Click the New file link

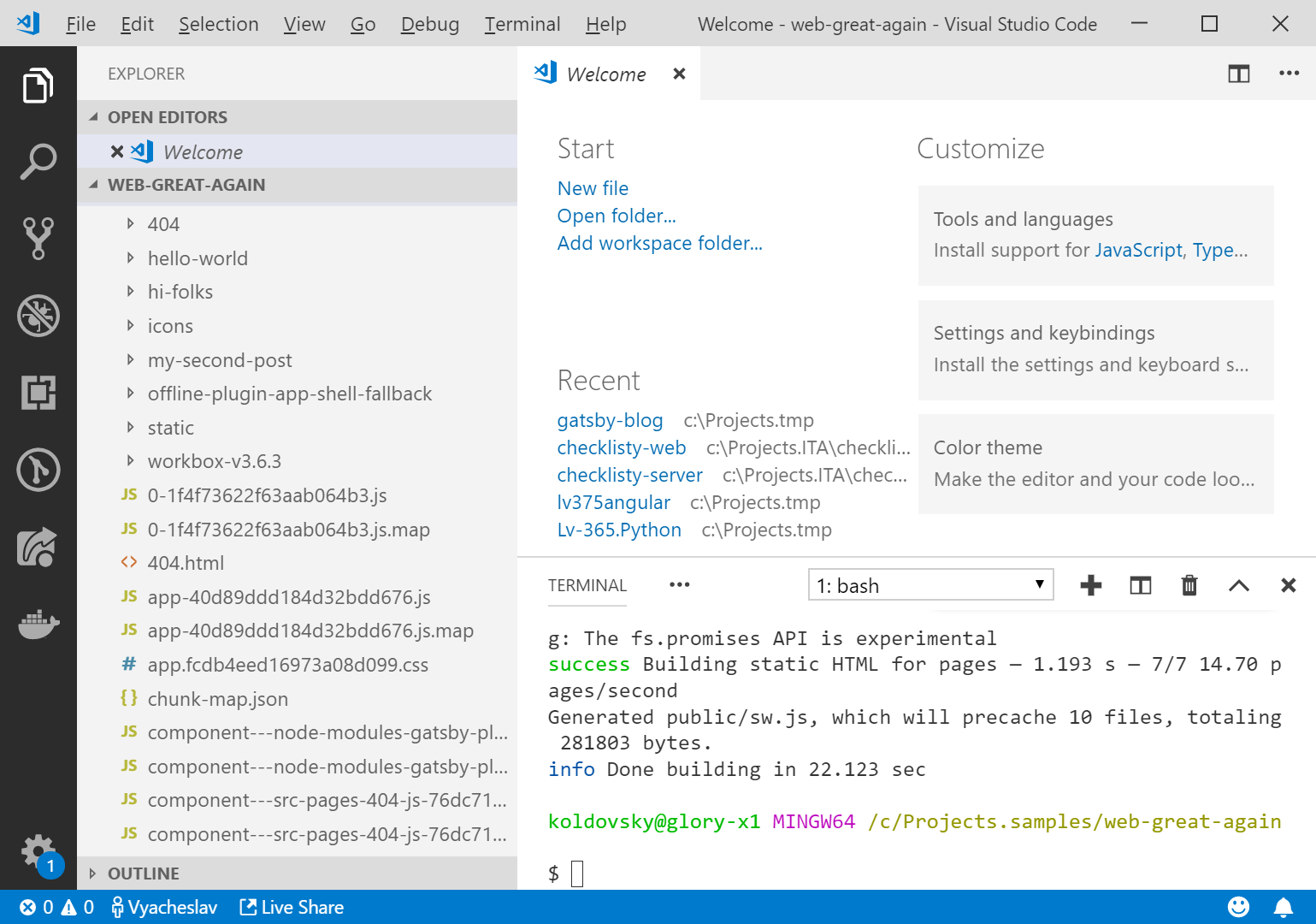point(593,188)
